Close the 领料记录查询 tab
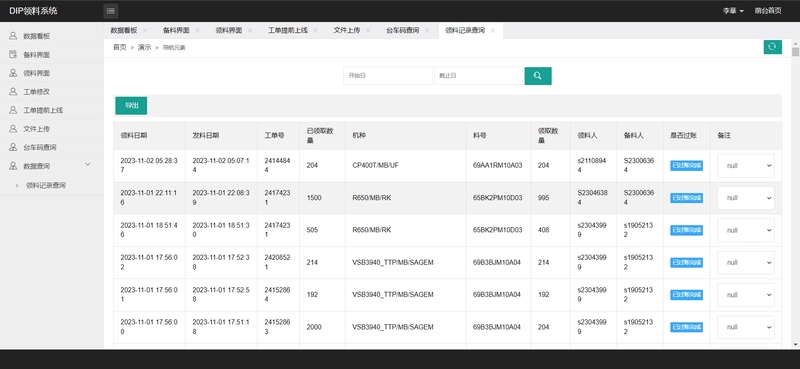Screen dimensions: 800x369 pos(492,31)
